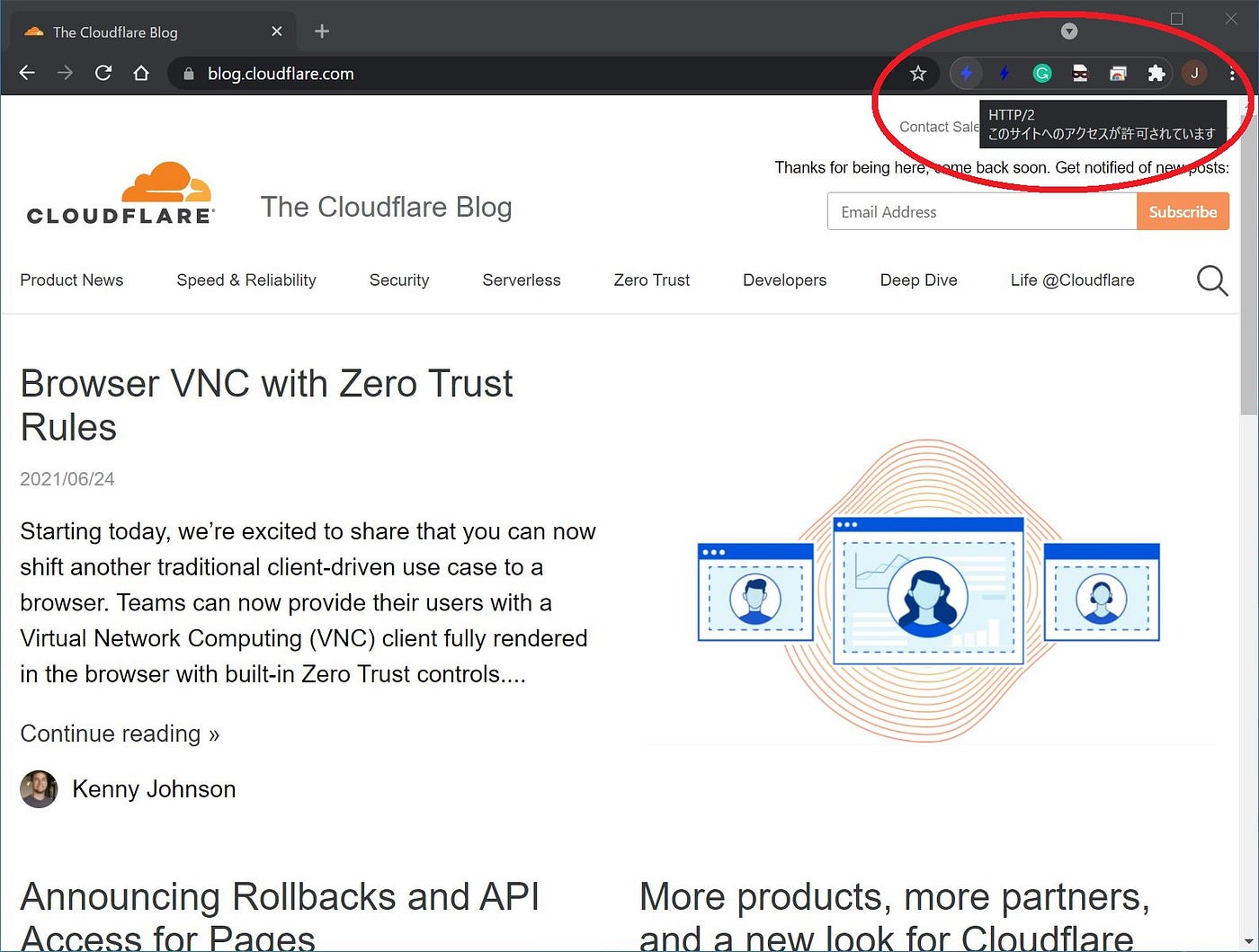Screen dimensions: 1259x952
Task: Open the Serverless category
Action: point(522,280)
